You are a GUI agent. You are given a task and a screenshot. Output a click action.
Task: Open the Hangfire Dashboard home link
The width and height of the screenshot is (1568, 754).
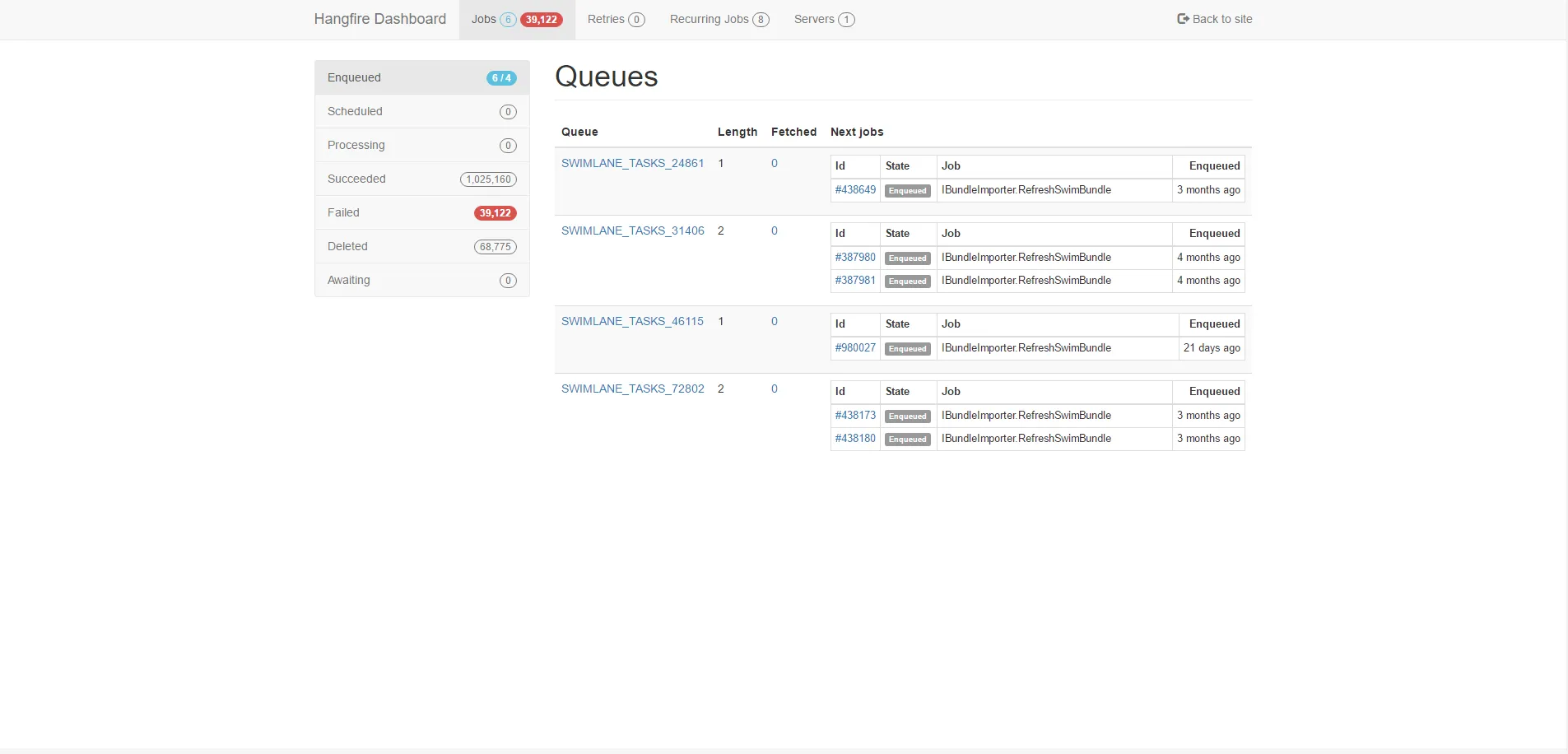(x=379, y=19)
